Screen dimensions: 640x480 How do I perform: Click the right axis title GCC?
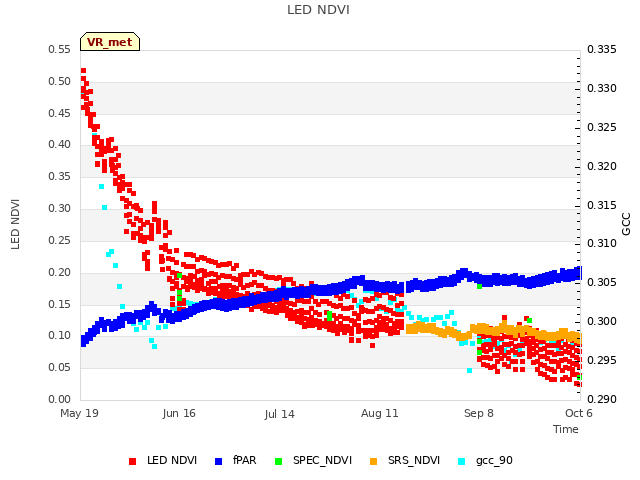pos(626,224)
